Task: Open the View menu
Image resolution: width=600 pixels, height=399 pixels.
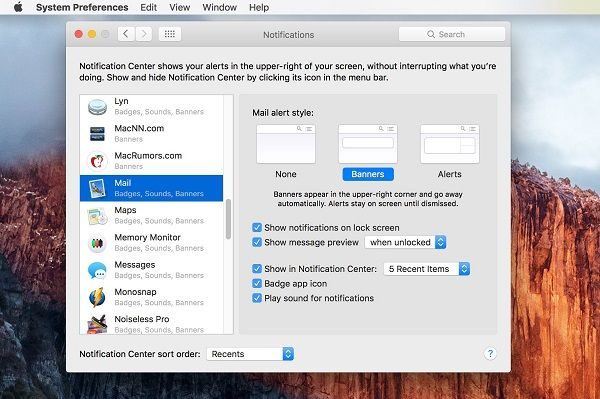Action: 179,7
